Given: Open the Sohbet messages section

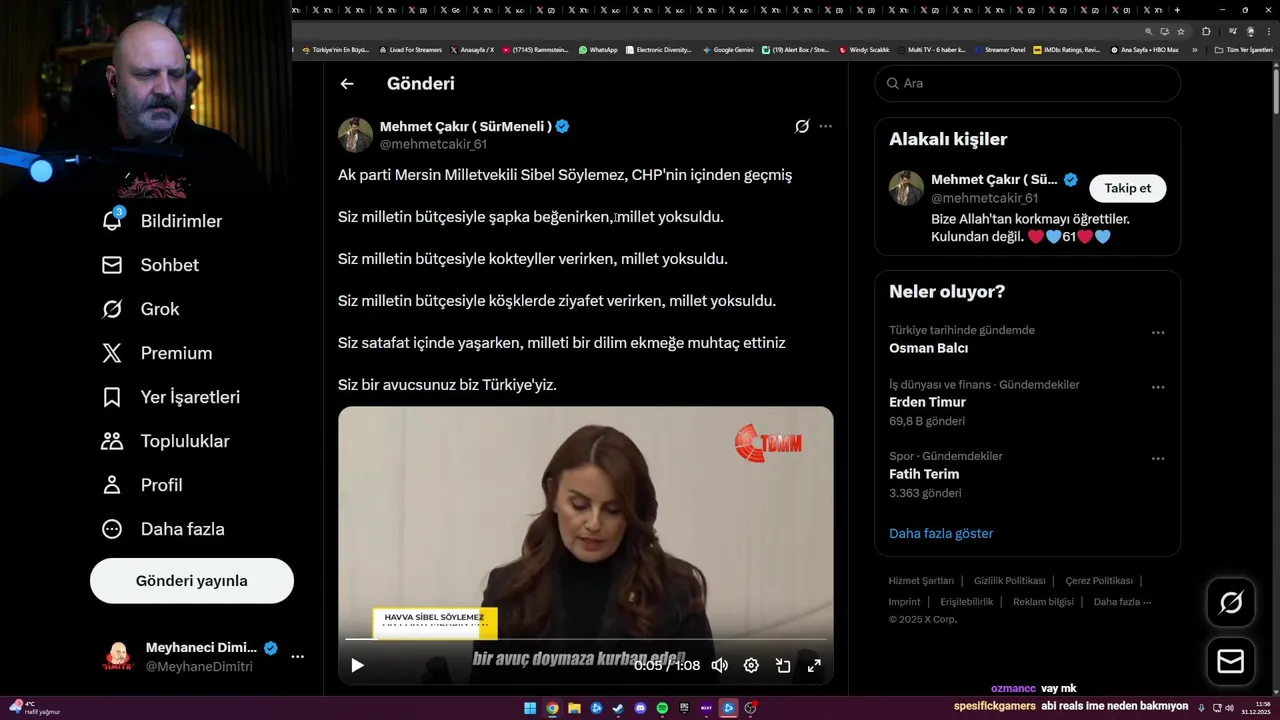Looking at the screenshot, I should 150,265.
